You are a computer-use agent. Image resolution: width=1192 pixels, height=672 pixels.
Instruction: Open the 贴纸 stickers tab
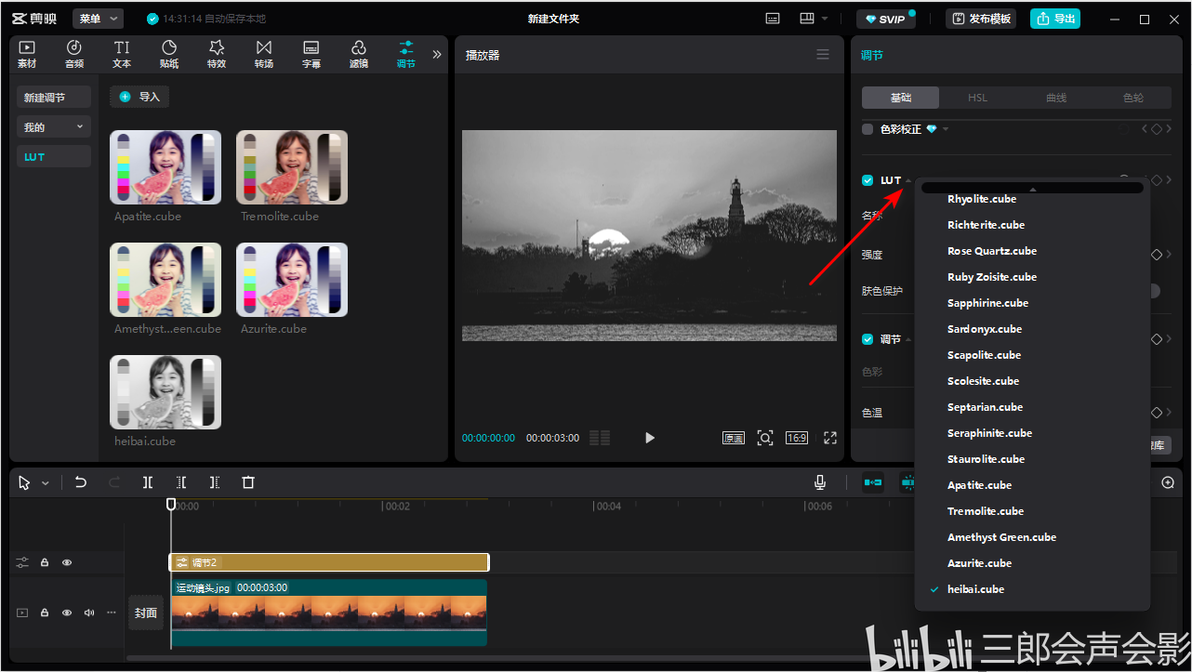pos(169,54)
